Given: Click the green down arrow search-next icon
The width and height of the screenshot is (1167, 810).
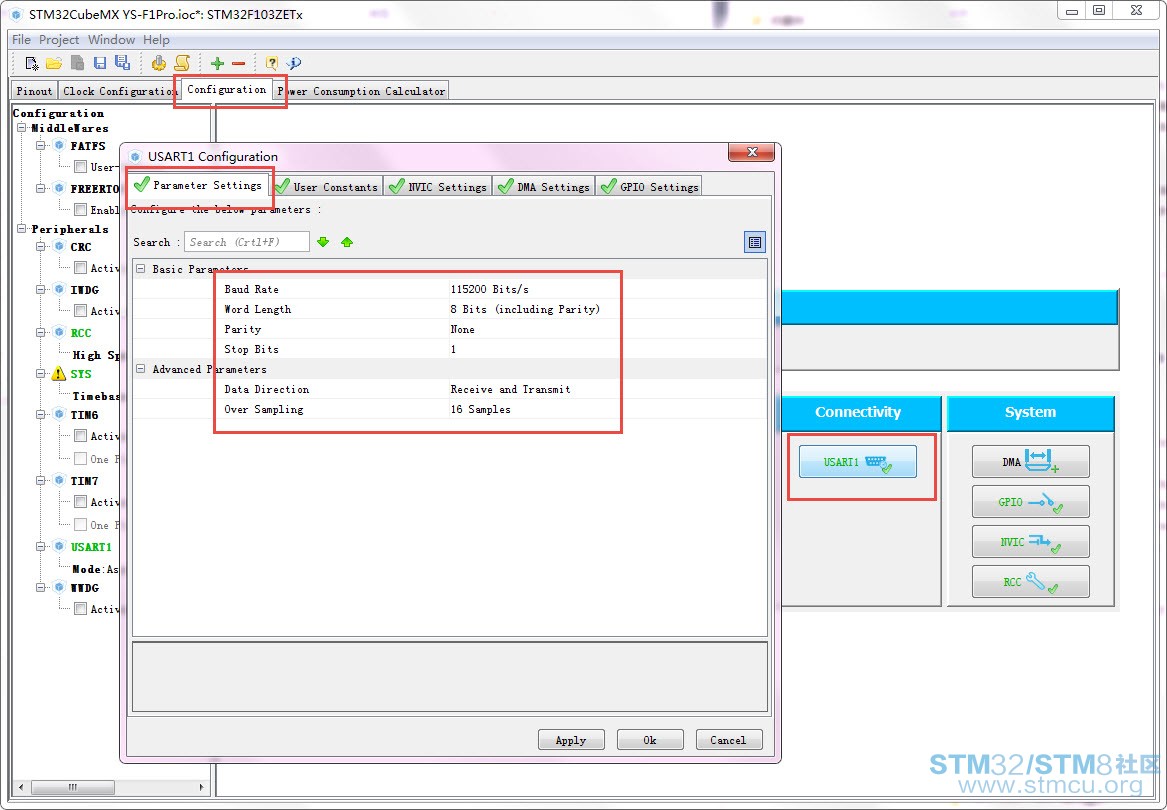Looking at the screenshot, I should click(323, 242).
